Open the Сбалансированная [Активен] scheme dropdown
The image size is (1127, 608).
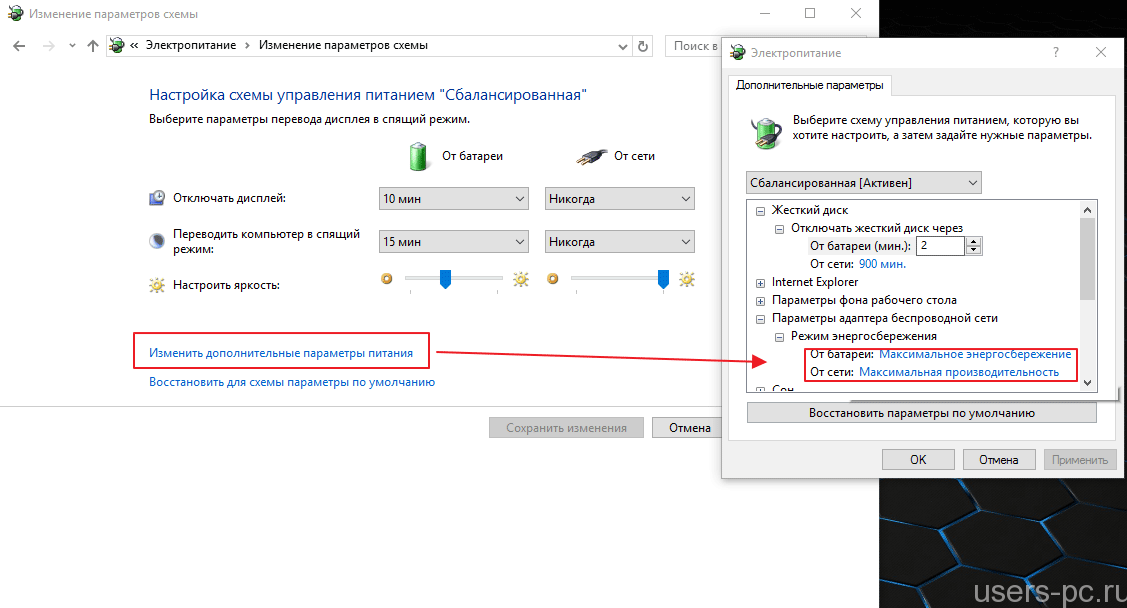tap(864, 183)
